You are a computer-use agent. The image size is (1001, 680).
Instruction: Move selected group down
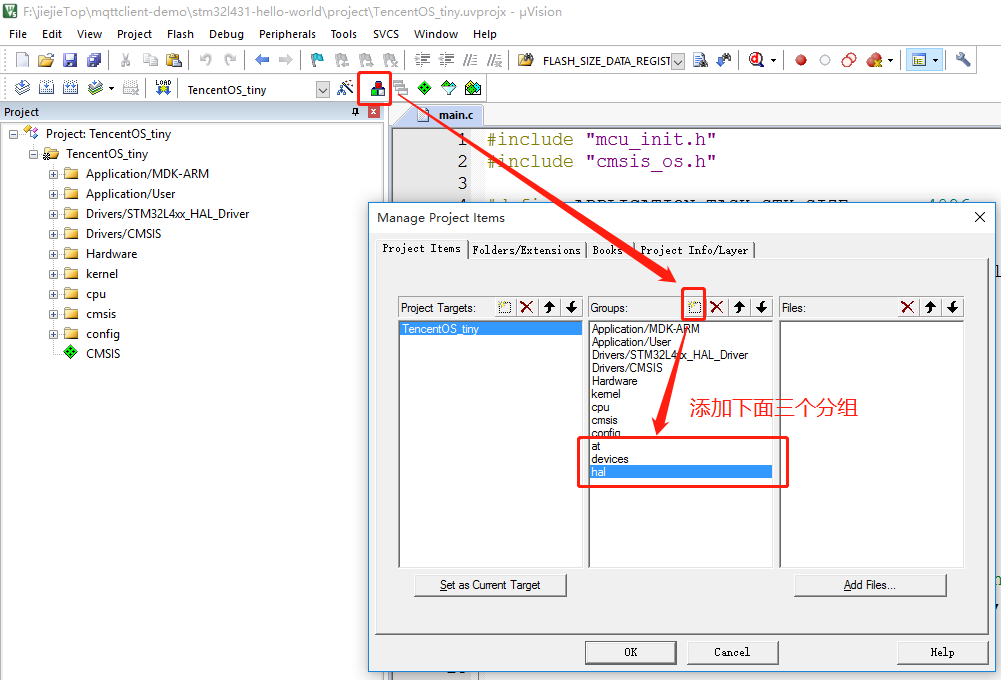pos(762,307)
